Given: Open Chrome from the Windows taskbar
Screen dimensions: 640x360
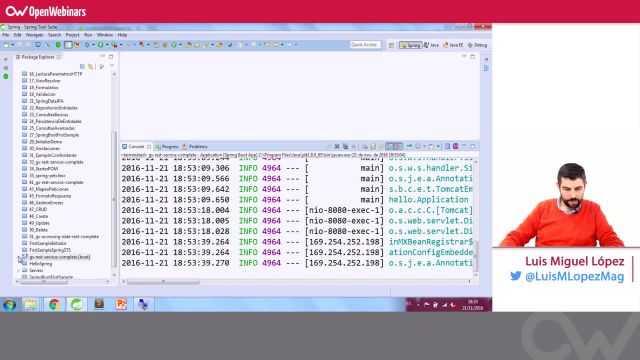Looking at the screenshot, I should tap(54, 304).
